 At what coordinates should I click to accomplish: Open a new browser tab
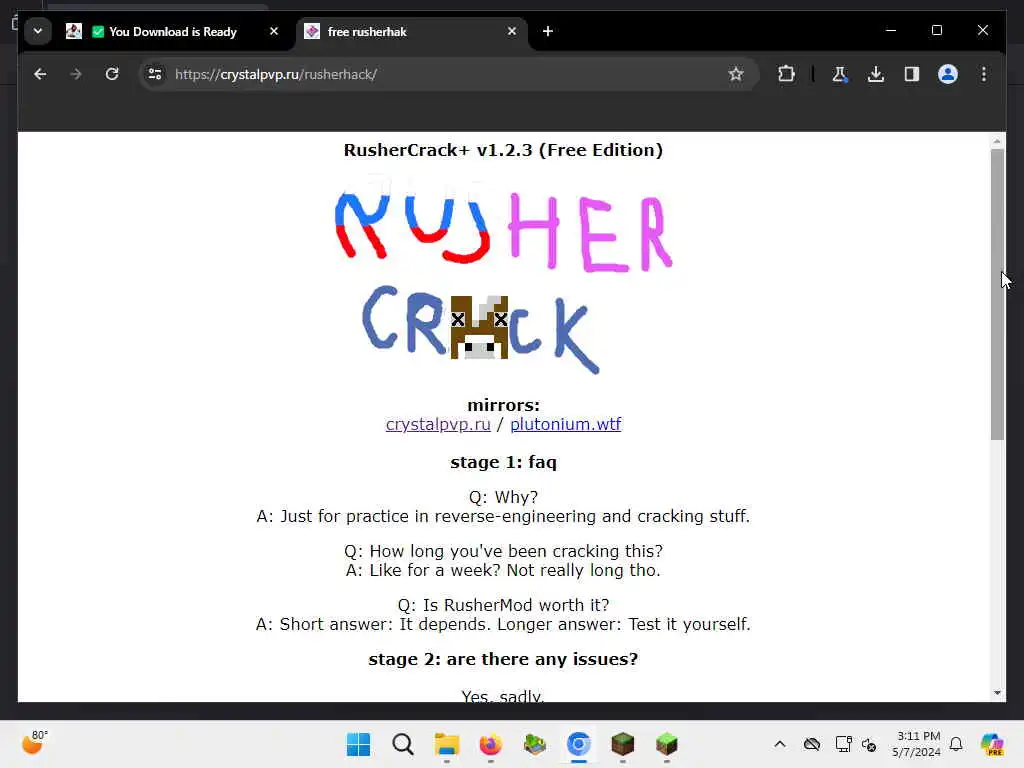point(548,31)
